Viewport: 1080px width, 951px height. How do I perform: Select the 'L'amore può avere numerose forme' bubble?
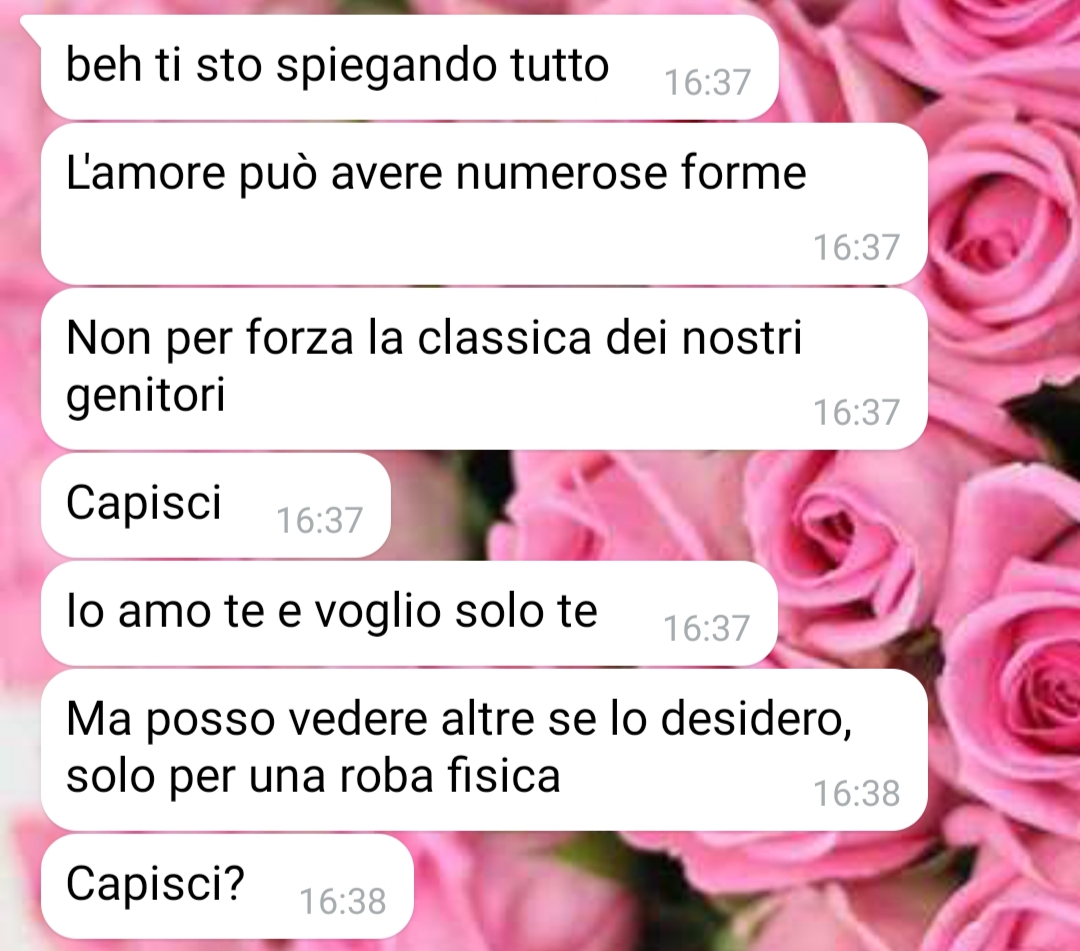484,204
